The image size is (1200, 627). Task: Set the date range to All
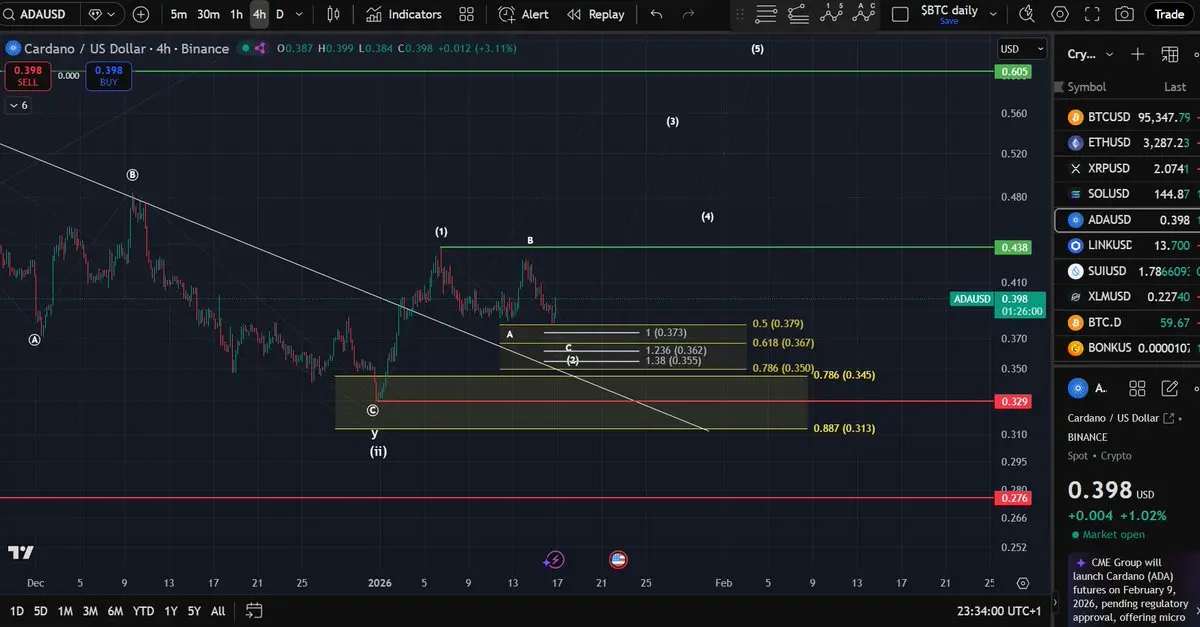218,610
